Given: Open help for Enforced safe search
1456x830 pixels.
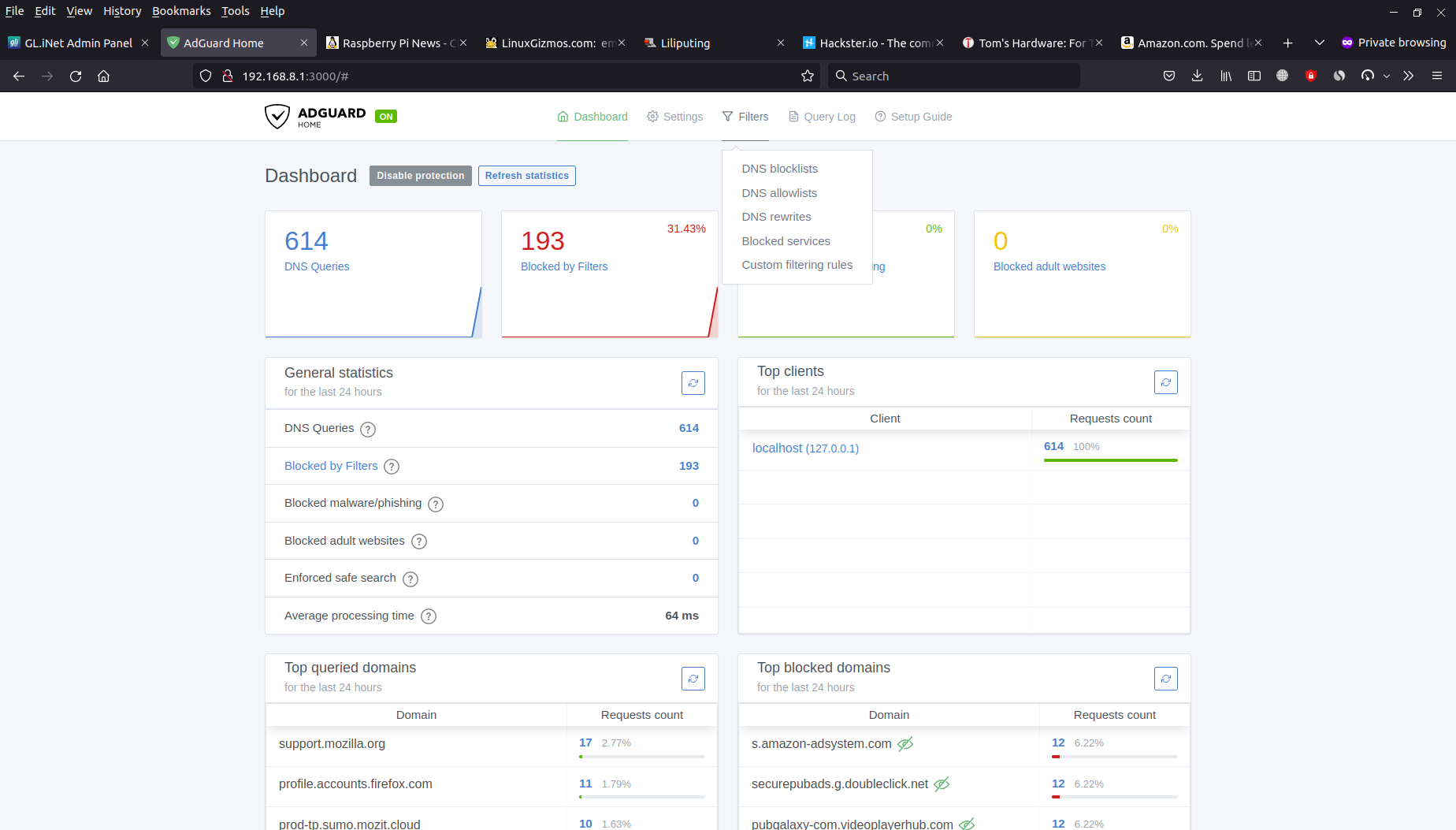Looking at the screenshot, I should click(410, 579).
